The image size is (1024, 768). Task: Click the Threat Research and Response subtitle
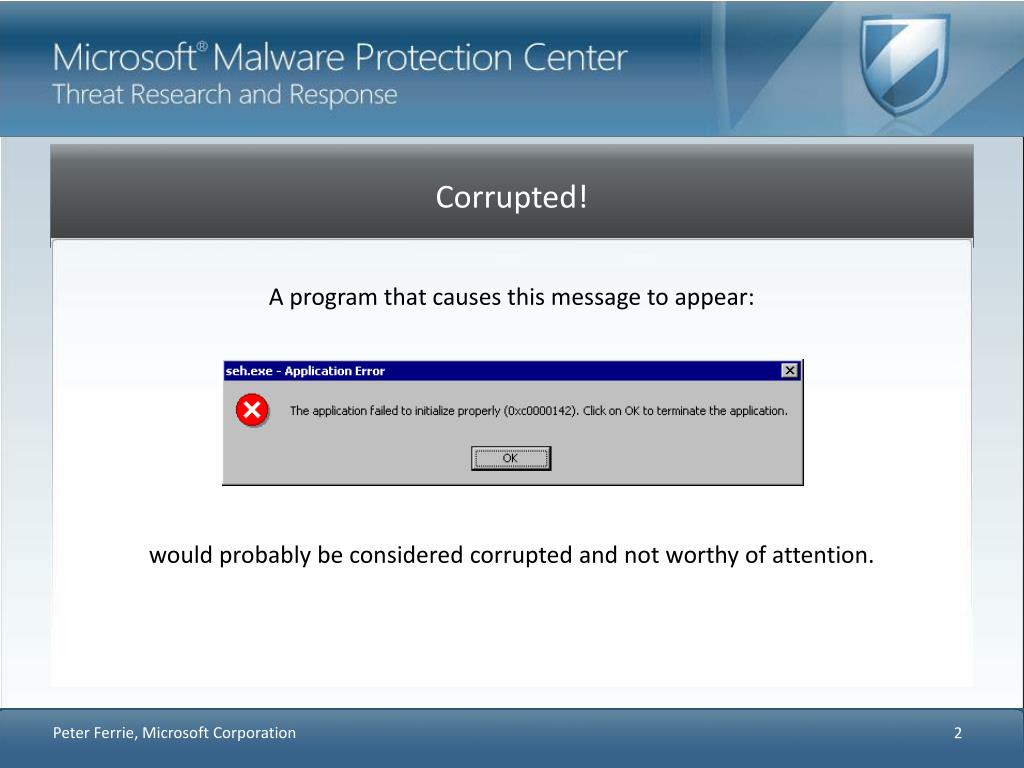click(x=225, y=95)
